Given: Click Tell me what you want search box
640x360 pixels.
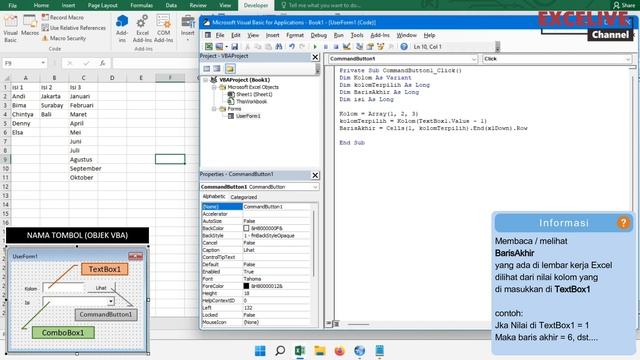Looking at the screenshot, I should (x=321, y=5).
